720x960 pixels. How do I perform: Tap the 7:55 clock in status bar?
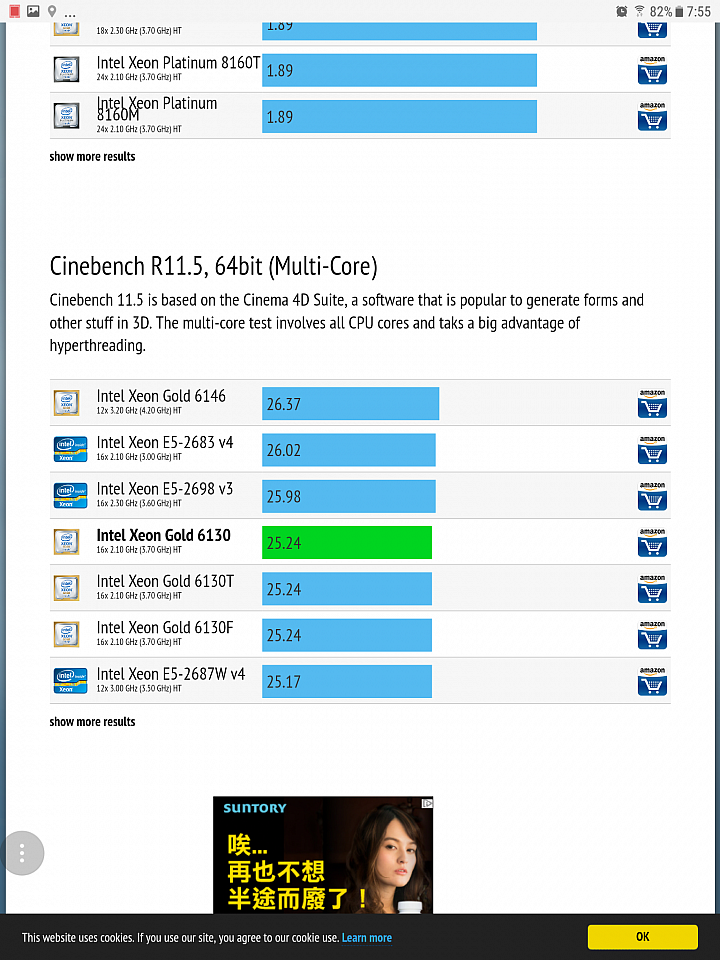pyautogui.click(x=699, y=11)
